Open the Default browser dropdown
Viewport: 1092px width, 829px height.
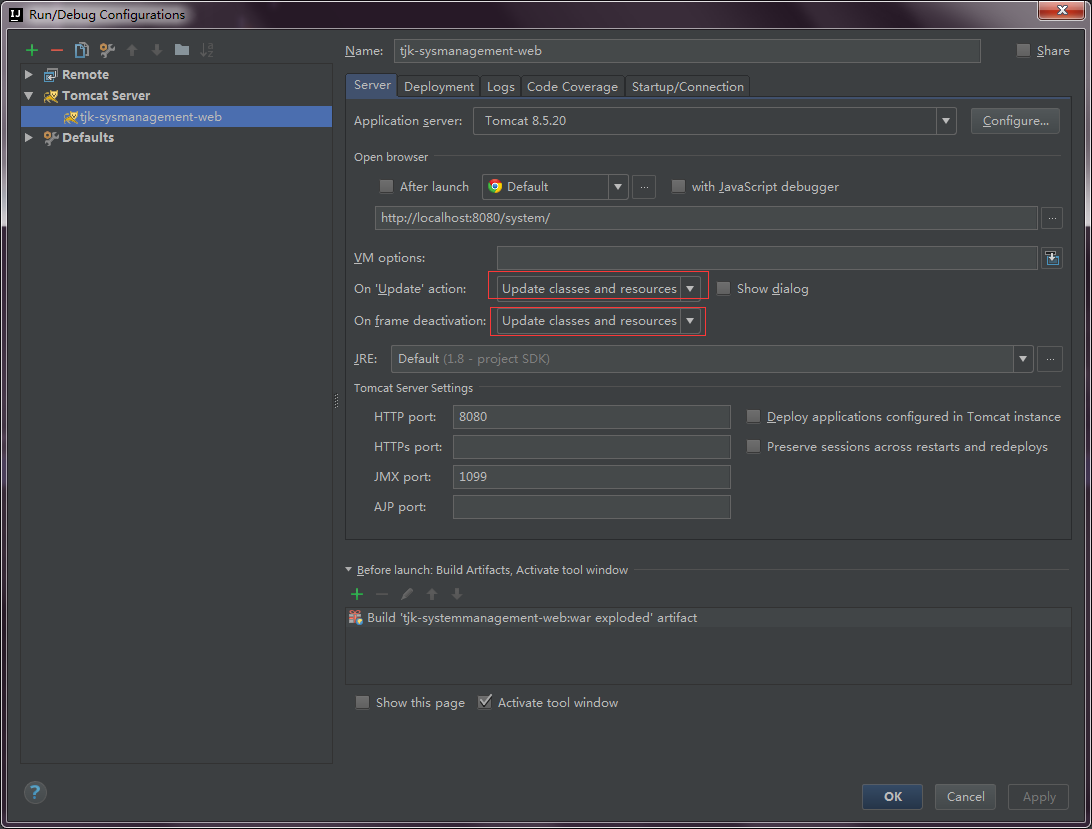coord(618,187)
